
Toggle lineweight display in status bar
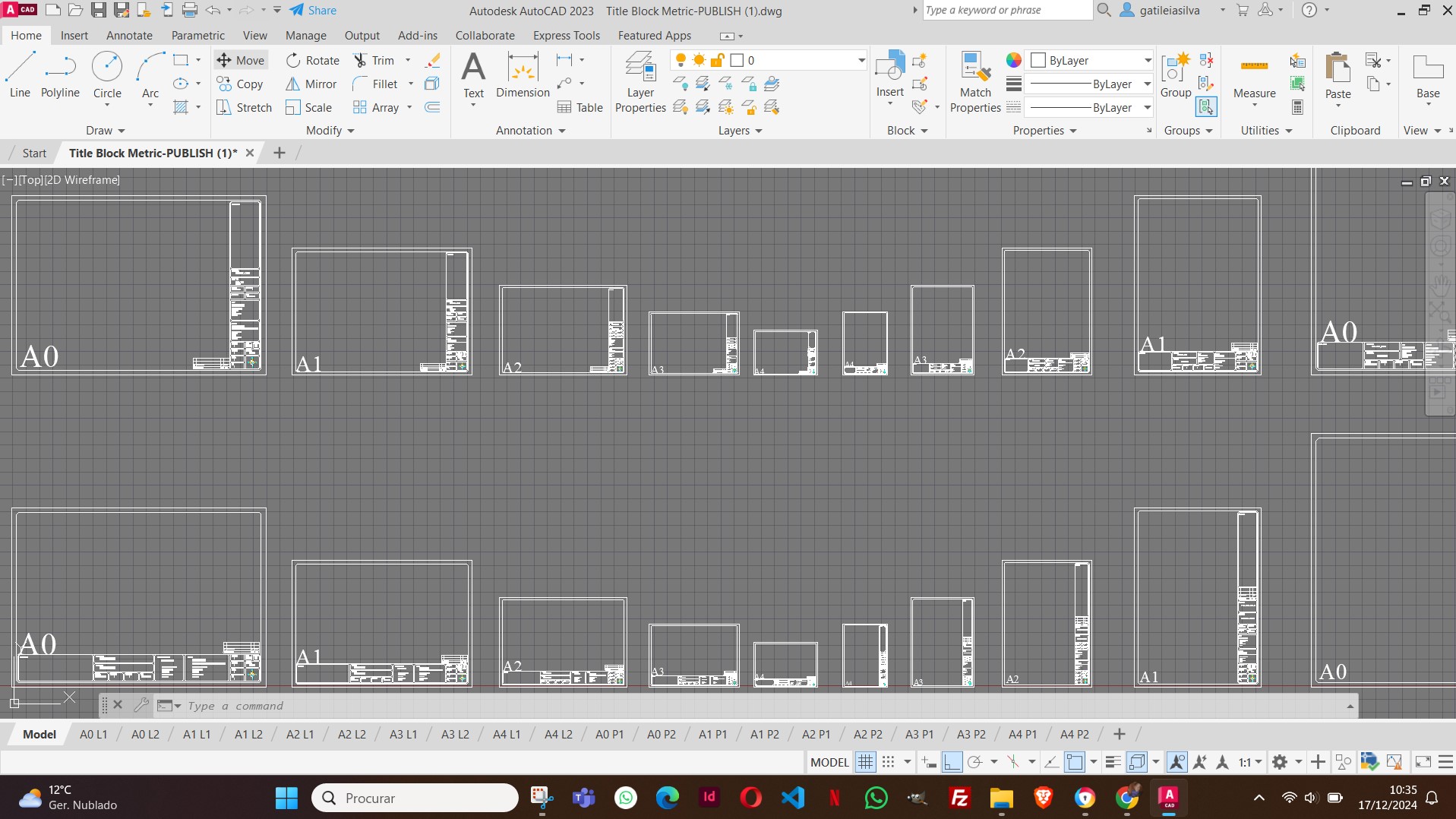tap(1113, 762)
